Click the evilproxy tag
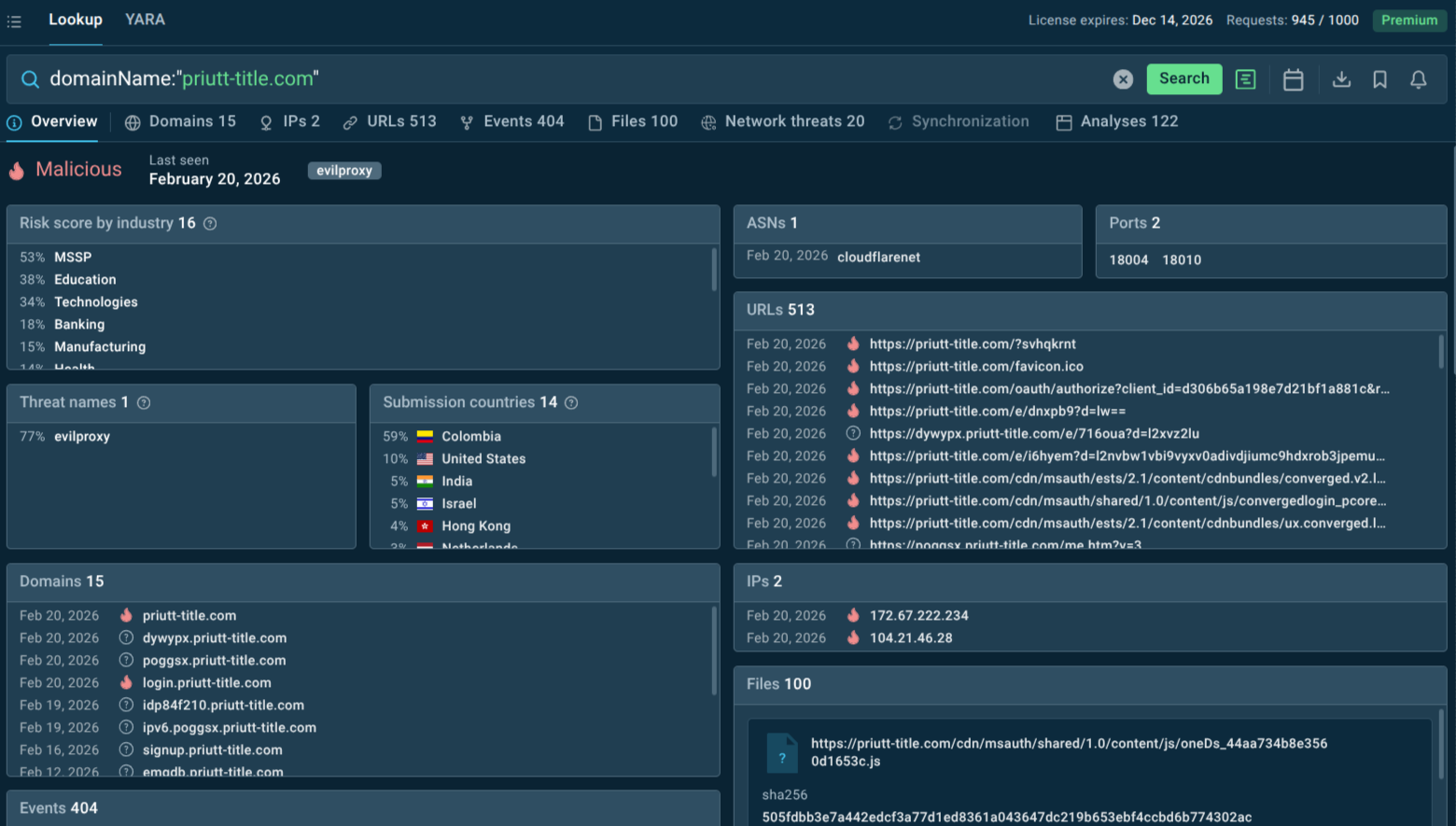 click(x=343, y=171)
